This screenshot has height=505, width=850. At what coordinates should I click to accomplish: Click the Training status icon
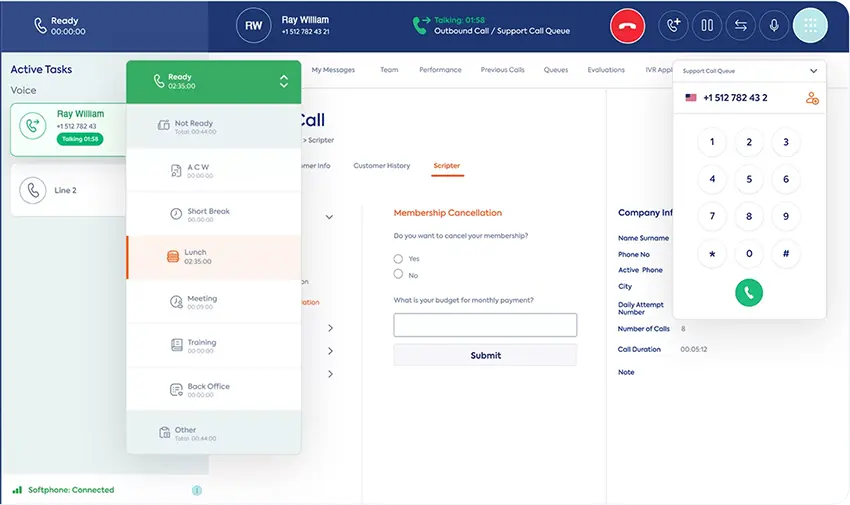[177, 345]
